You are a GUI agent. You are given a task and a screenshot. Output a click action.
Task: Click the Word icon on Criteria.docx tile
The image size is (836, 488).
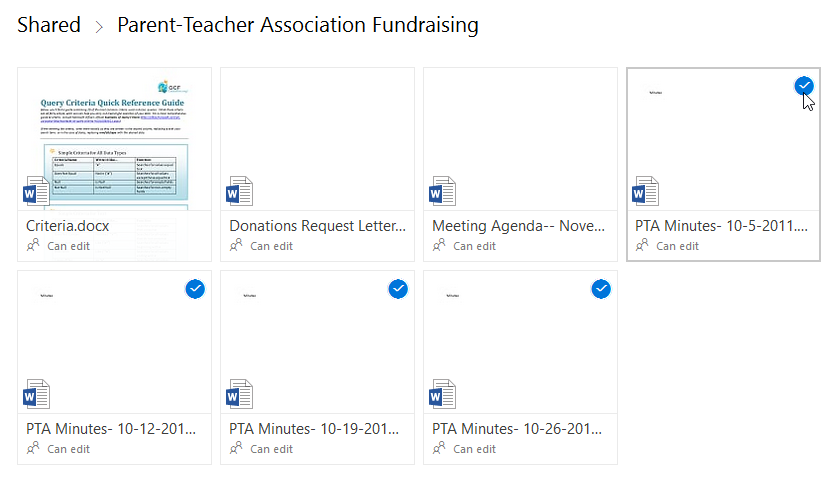click(34, 191)
